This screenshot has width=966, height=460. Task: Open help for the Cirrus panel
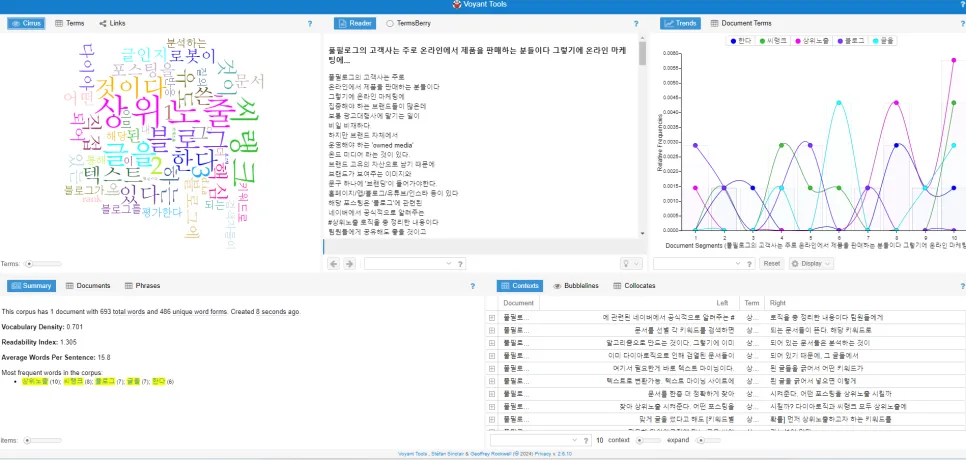(310, 24)
